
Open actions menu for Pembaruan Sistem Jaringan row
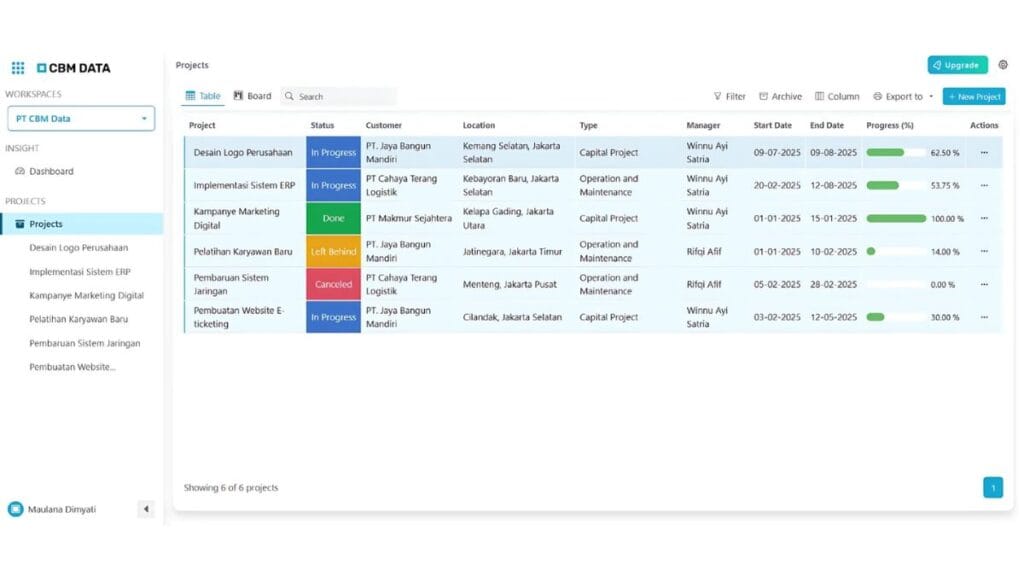pyautogui.click(x=984, y=284)
